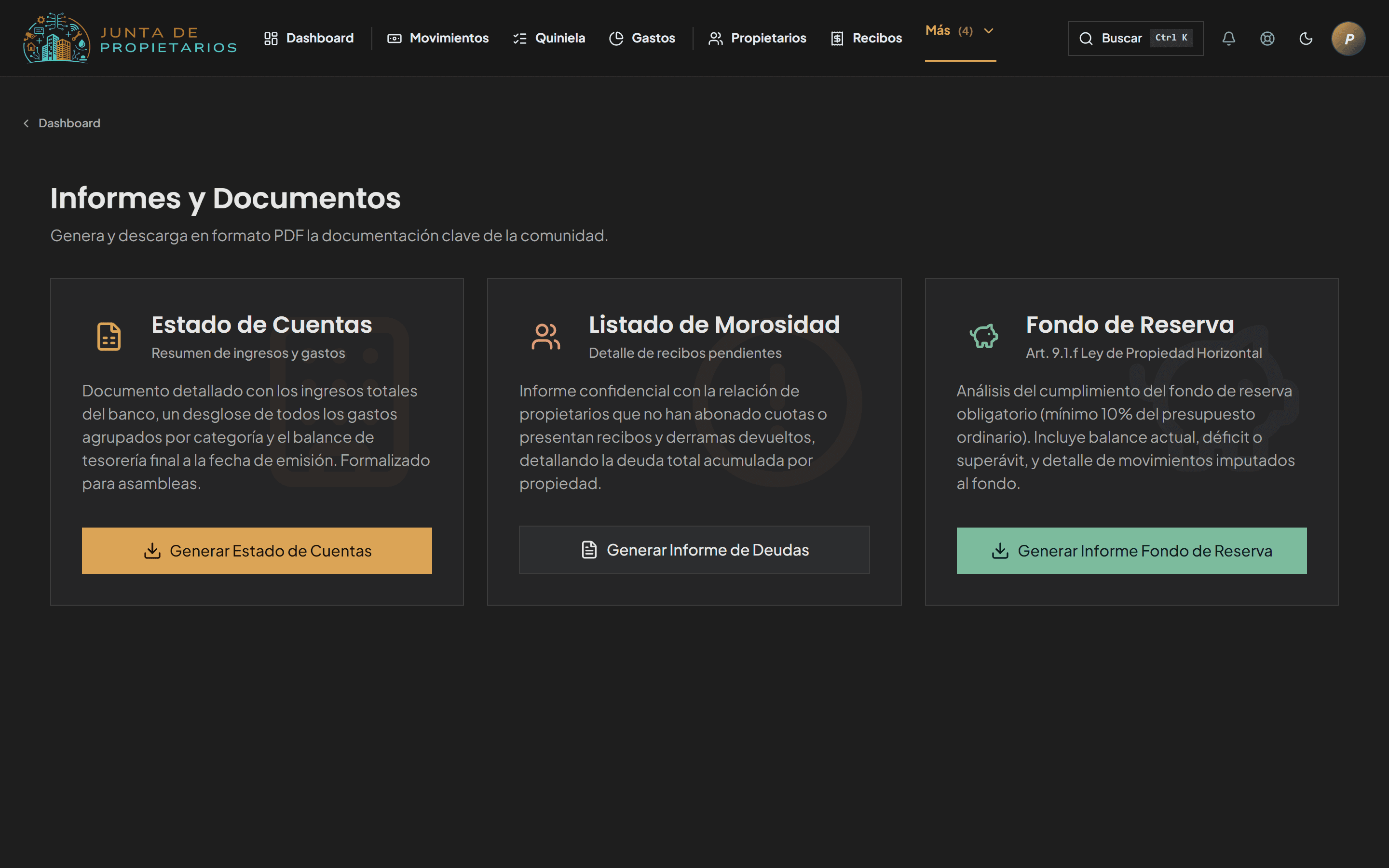Click the Movimientos banknote icon
This screenshot has height=868, width=1389.
pyautogui.click(x=395, y=39)
